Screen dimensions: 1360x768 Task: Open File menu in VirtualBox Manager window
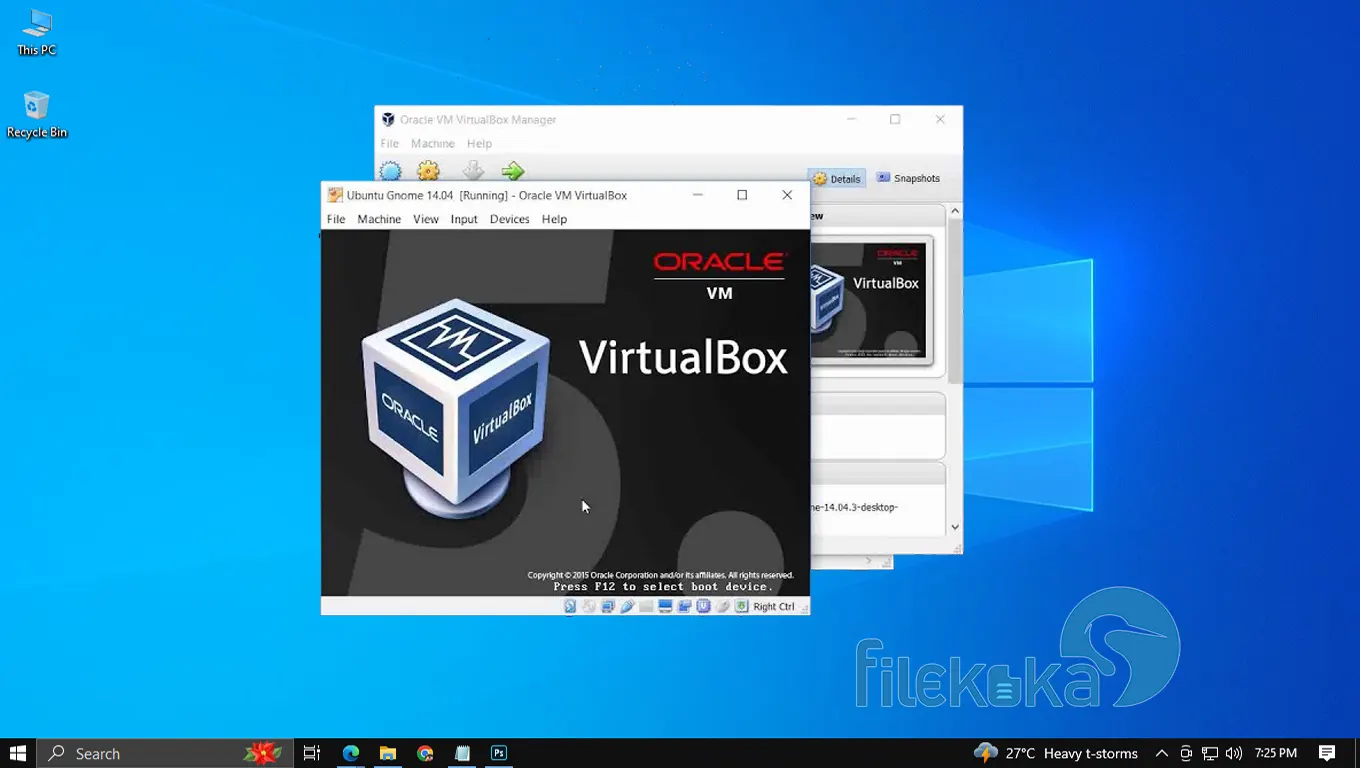pyautogui.click(x=389, y=144)
